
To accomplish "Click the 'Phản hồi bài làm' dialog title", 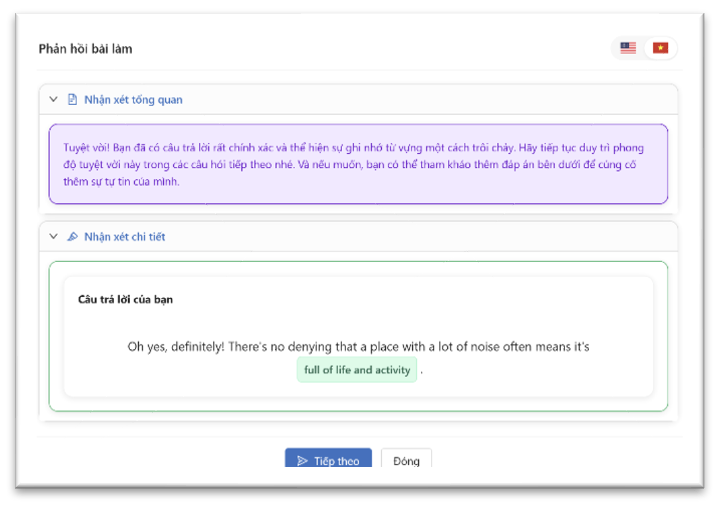I will coord(85,49).
